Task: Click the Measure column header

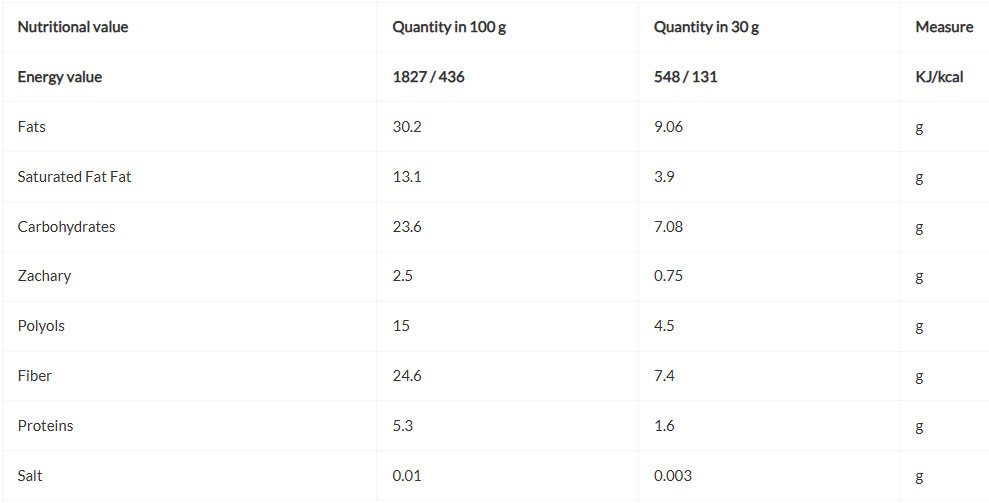Action: pyautogui.click(x=944, y=27)
